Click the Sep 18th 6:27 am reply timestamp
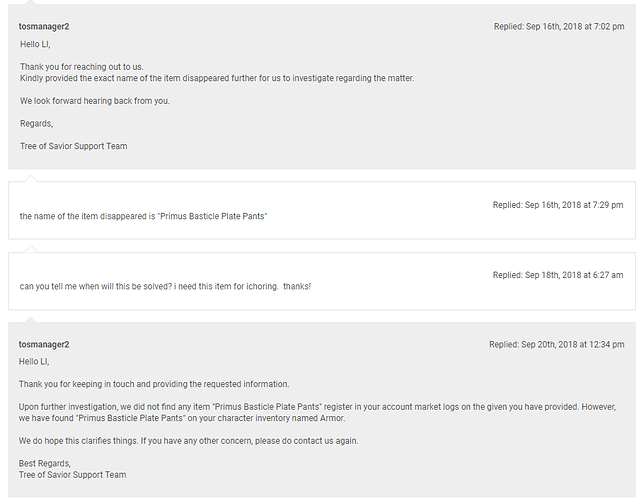Screen dimensions: 639x499 [557, 275]
